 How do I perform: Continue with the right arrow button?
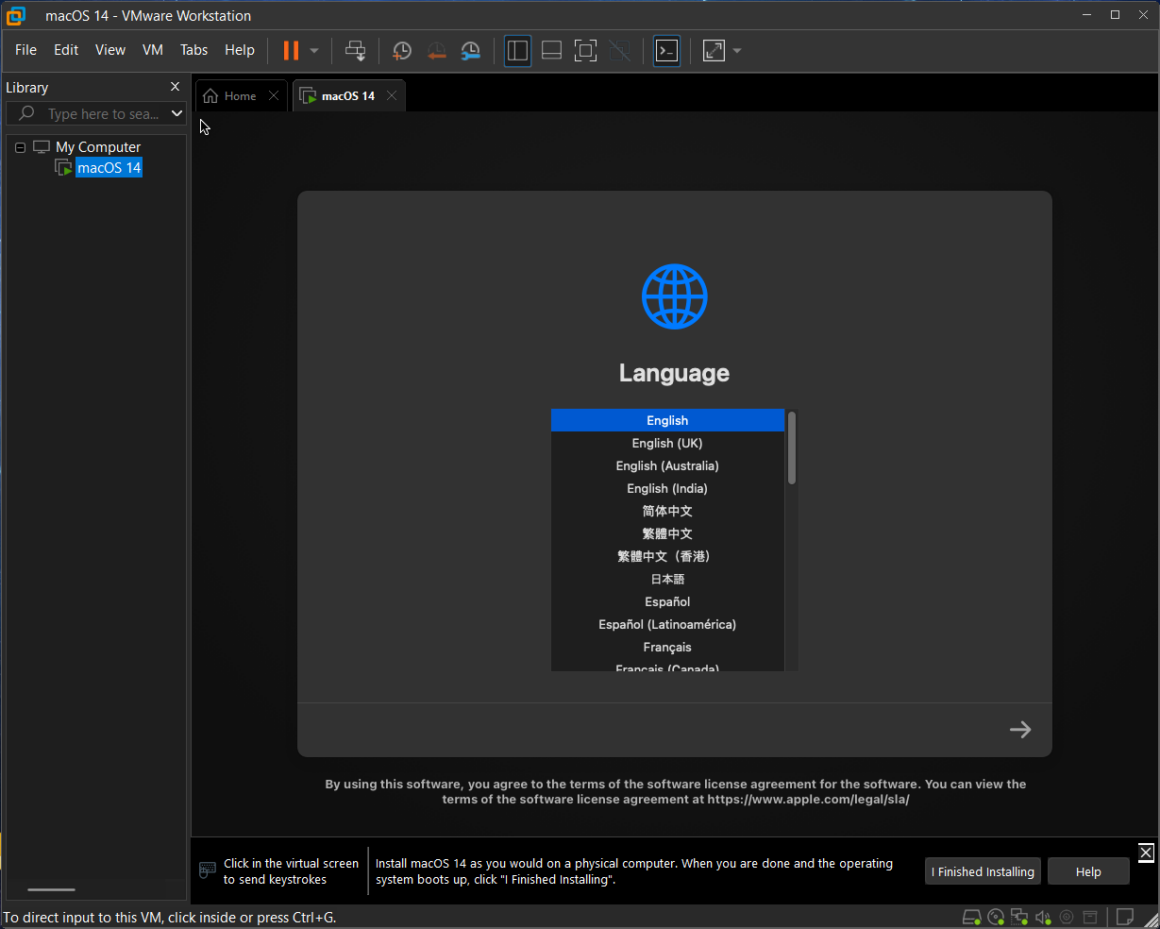1020,729
